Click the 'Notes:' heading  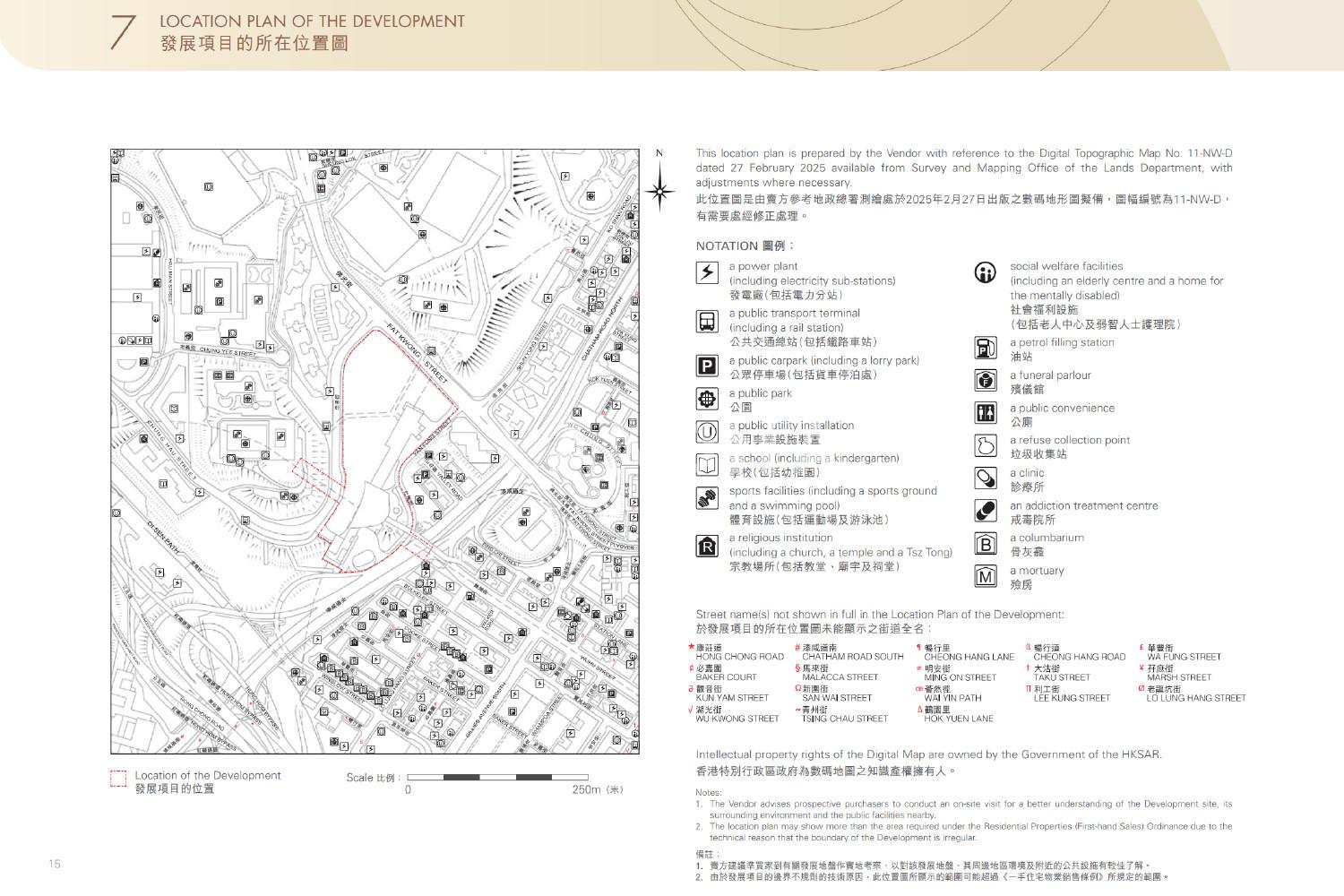pyautogui.click(x=709, y=792)
